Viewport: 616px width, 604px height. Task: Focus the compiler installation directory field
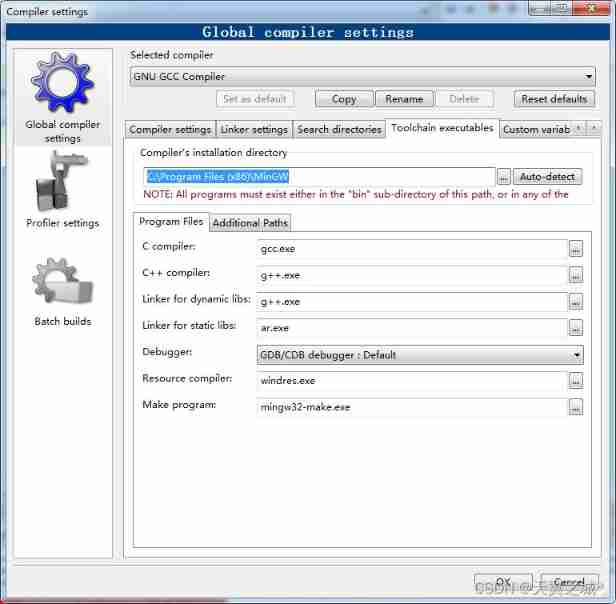[x=319, y=177]
